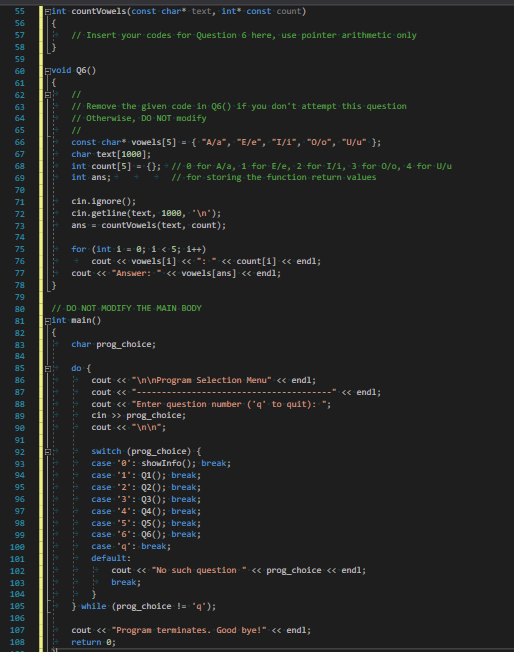Click the 'No such question' string literal
The image size is (514, 652).
[199, 570]
